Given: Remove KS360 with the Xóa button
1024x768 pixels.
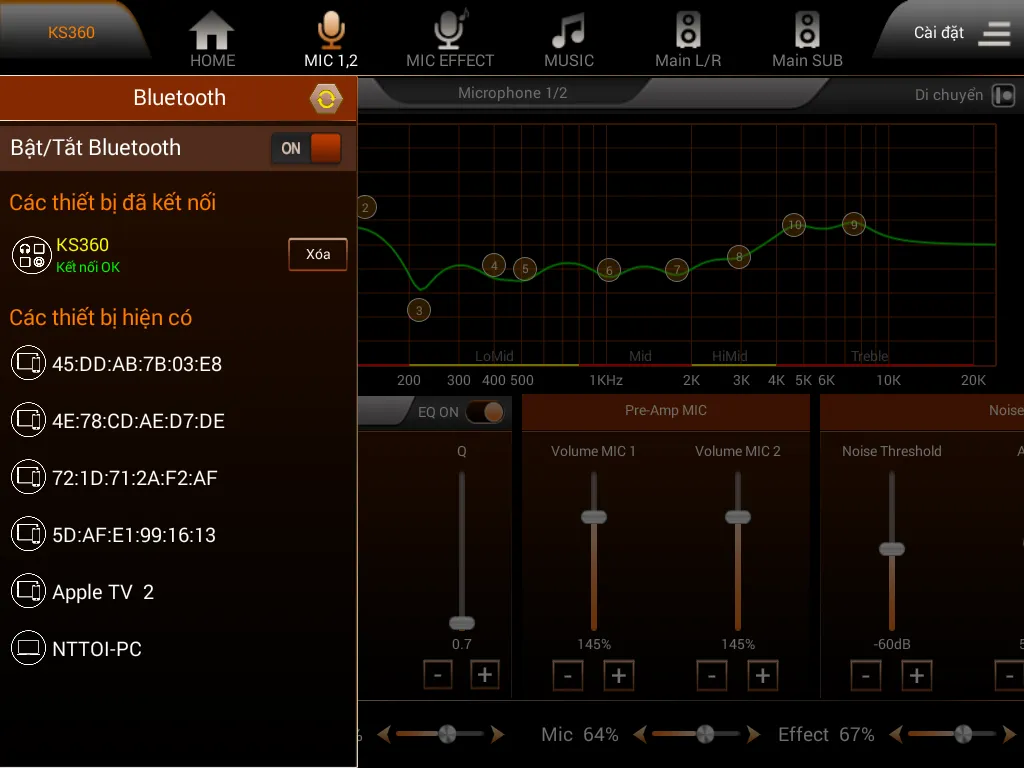Looking at the screenshot, I should (x=318, y=254).
